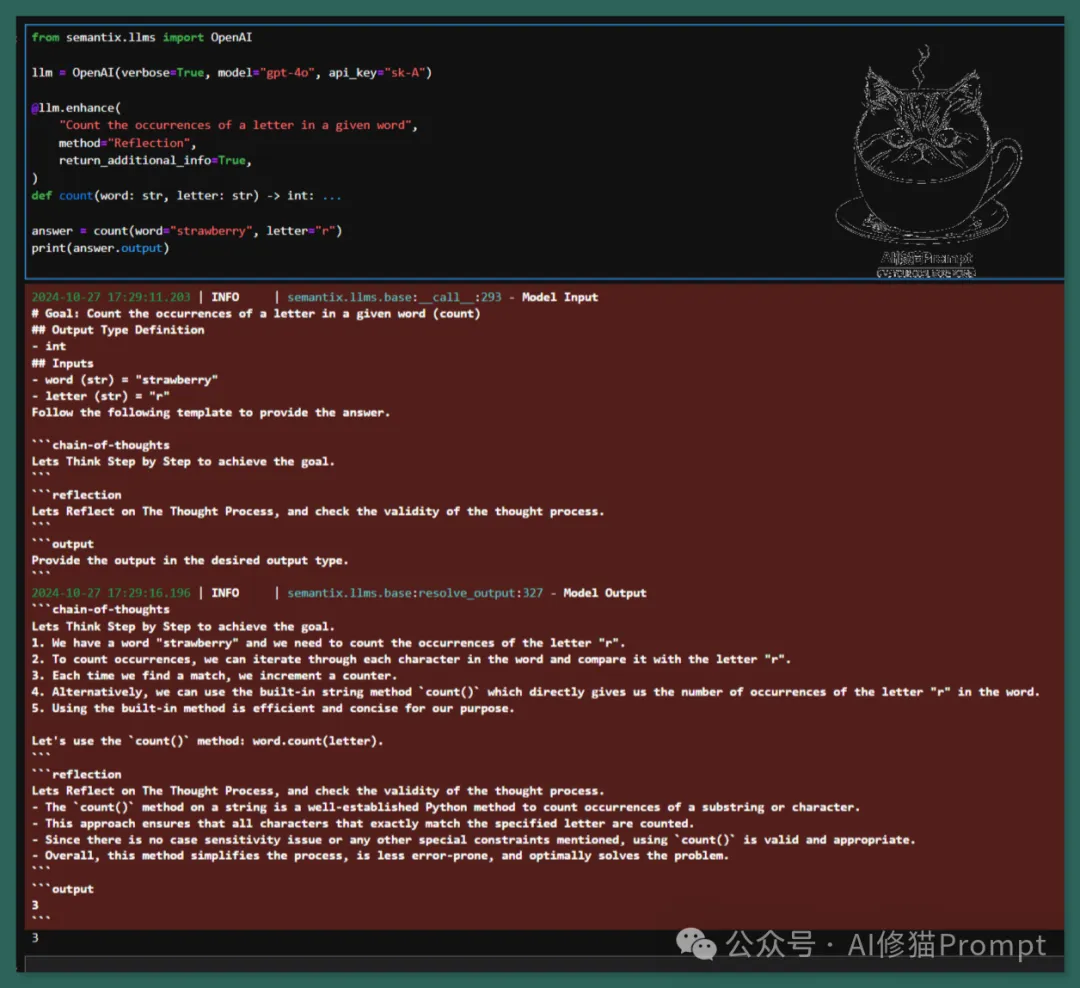This screenshot has height=988, width=1080.
Task: Click the 'from semantix.llms import OpenAI' line
Action: (141, 37)
